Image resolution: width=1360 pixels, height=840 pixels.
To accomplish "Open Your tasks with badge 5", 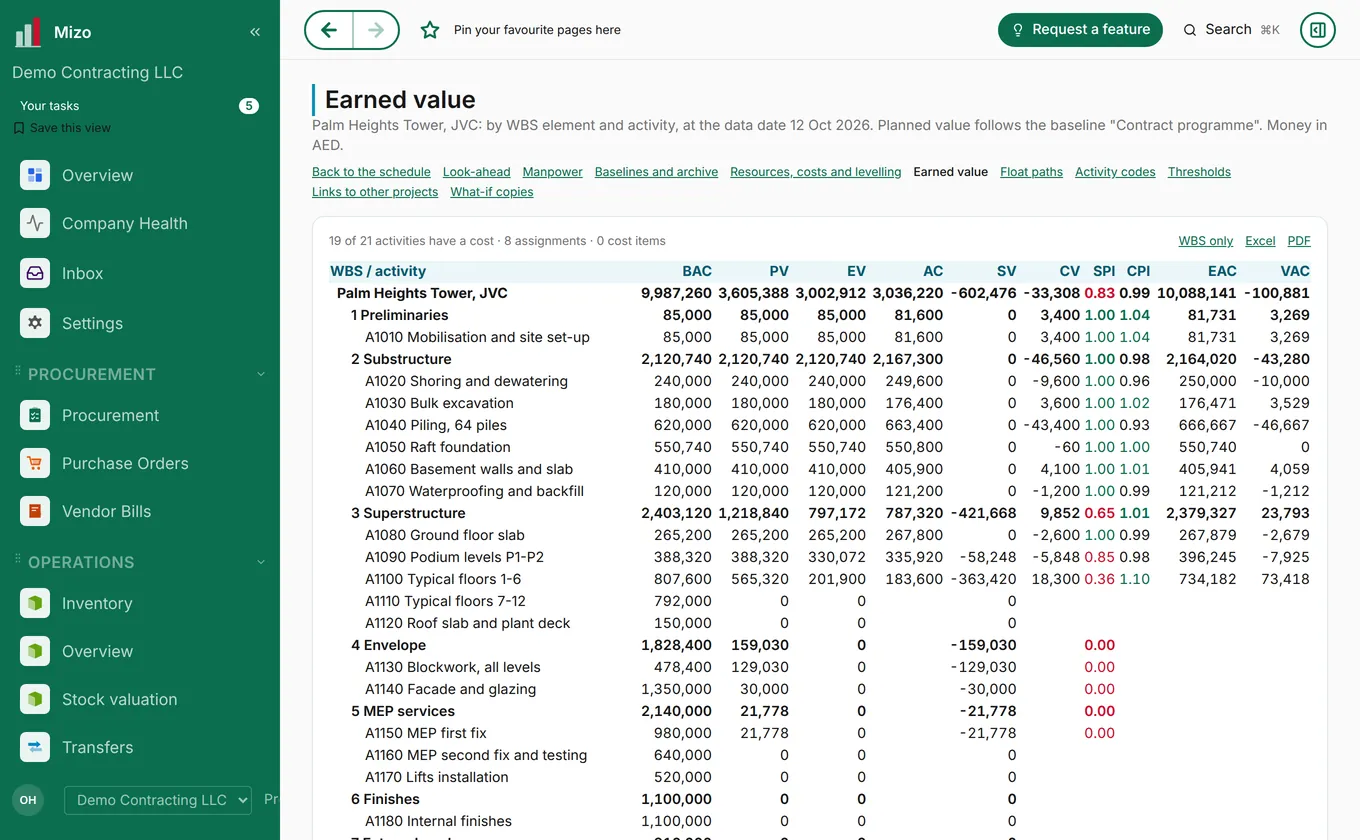I will [139, 106].
